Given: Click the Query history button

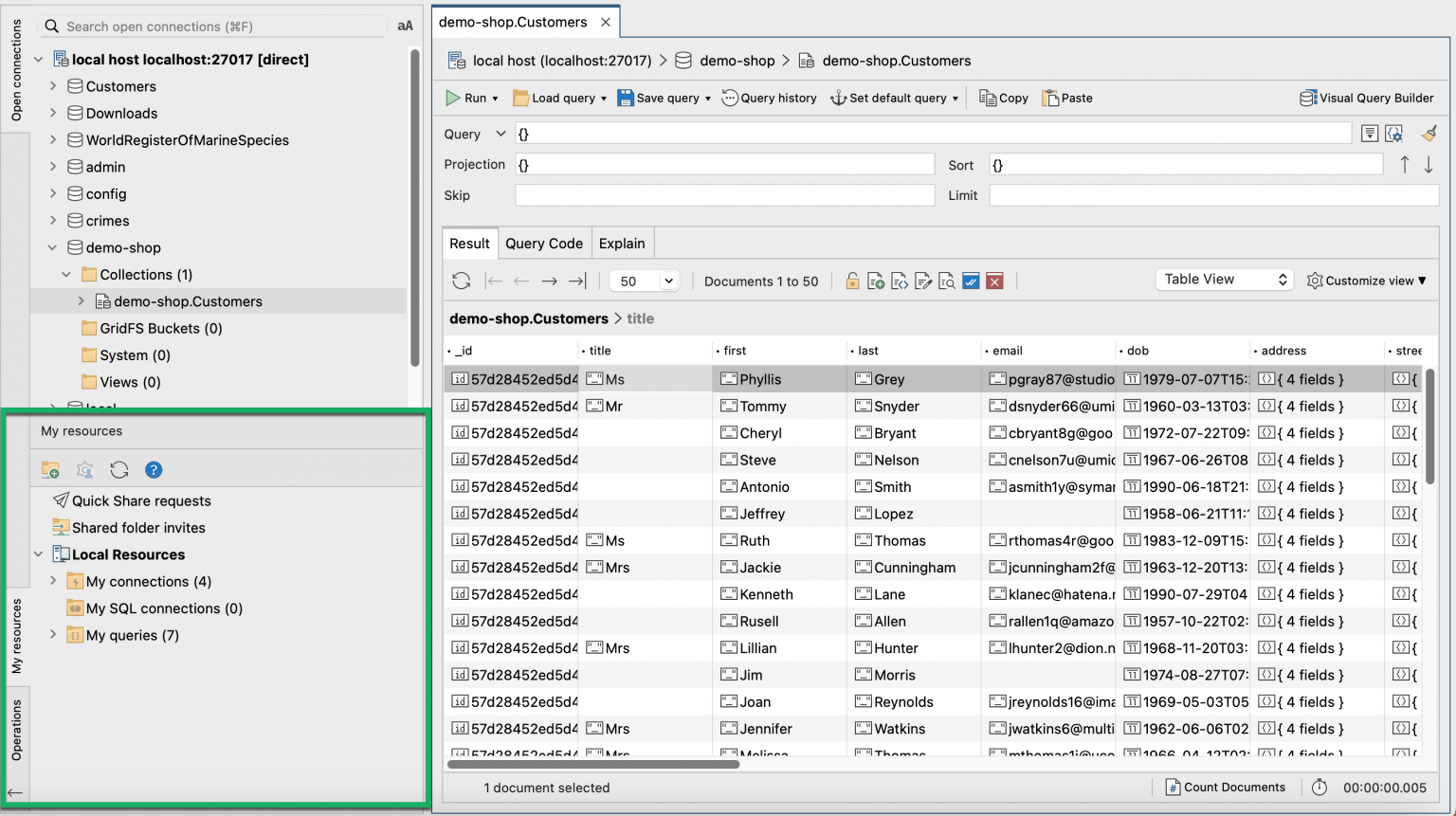Looking at the screenshot, I should click(769, 98).
